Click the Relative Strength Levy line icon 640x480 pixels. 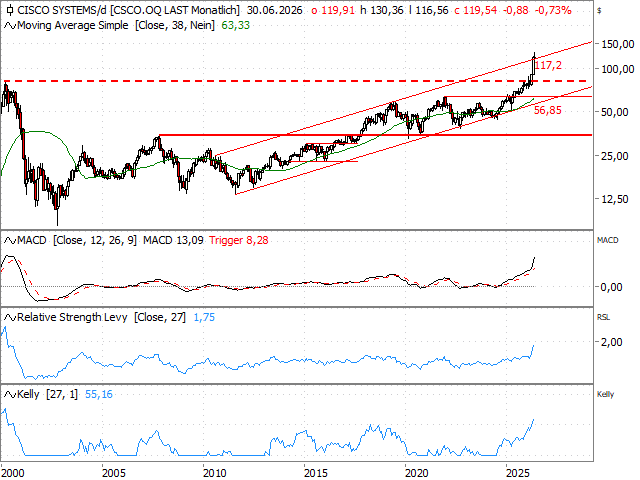coord(10,317)
